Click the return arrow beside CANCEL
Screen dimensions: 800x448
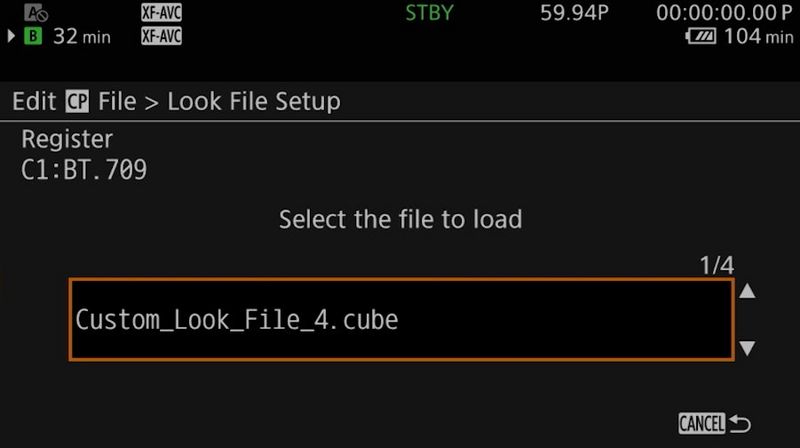(x=740, y=424)
